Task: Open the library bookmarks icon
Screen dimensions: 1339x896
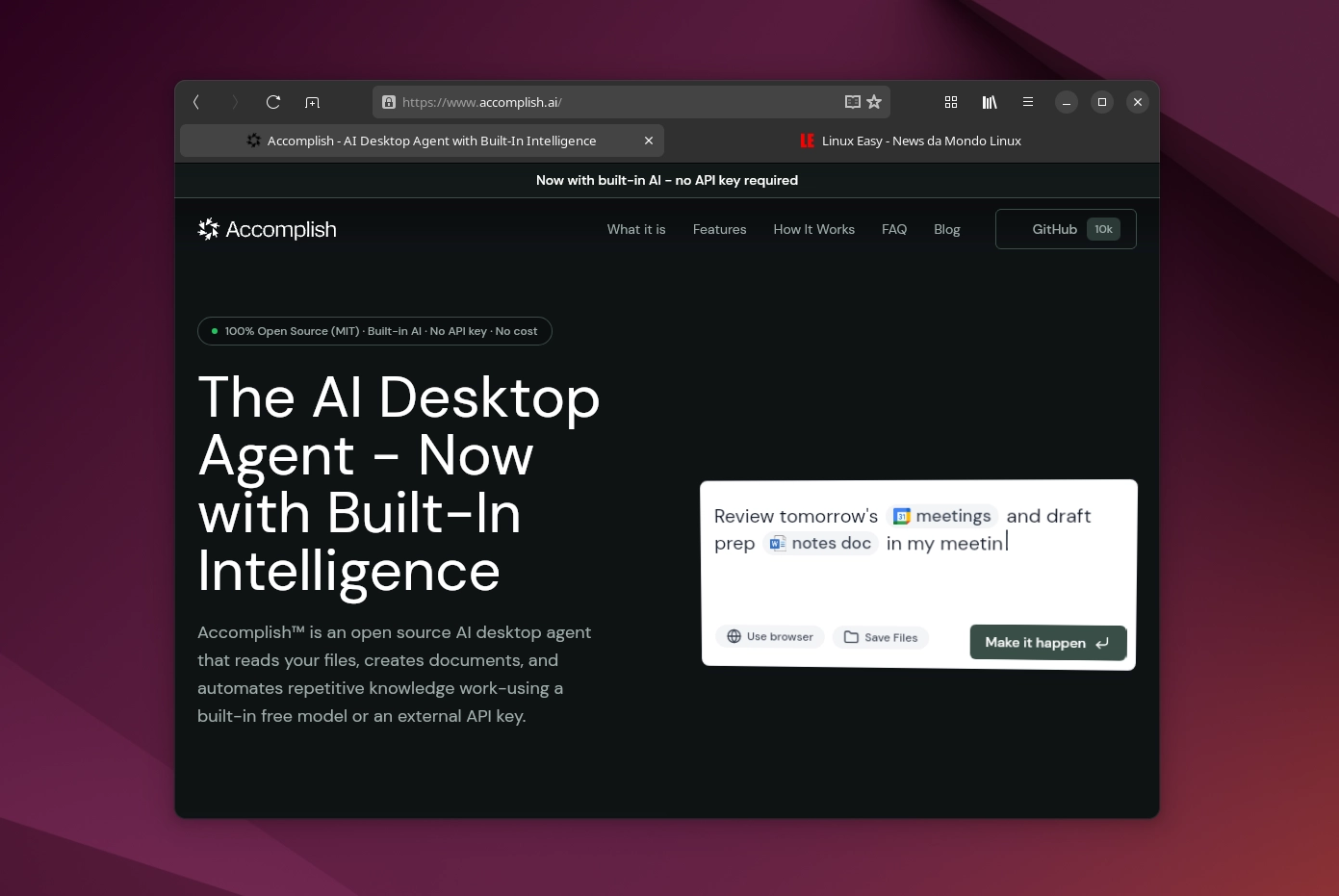Action: 990,102
